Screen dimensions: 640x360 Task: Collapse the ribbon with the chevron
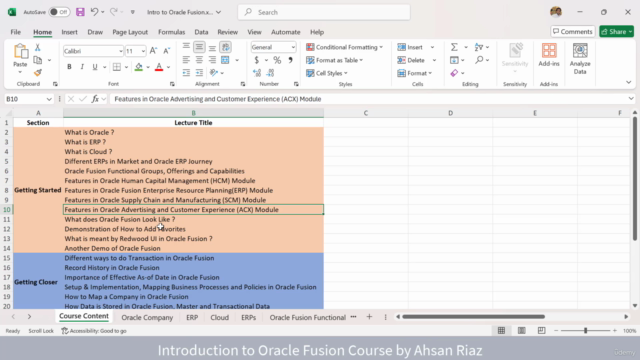click(629, 82)
